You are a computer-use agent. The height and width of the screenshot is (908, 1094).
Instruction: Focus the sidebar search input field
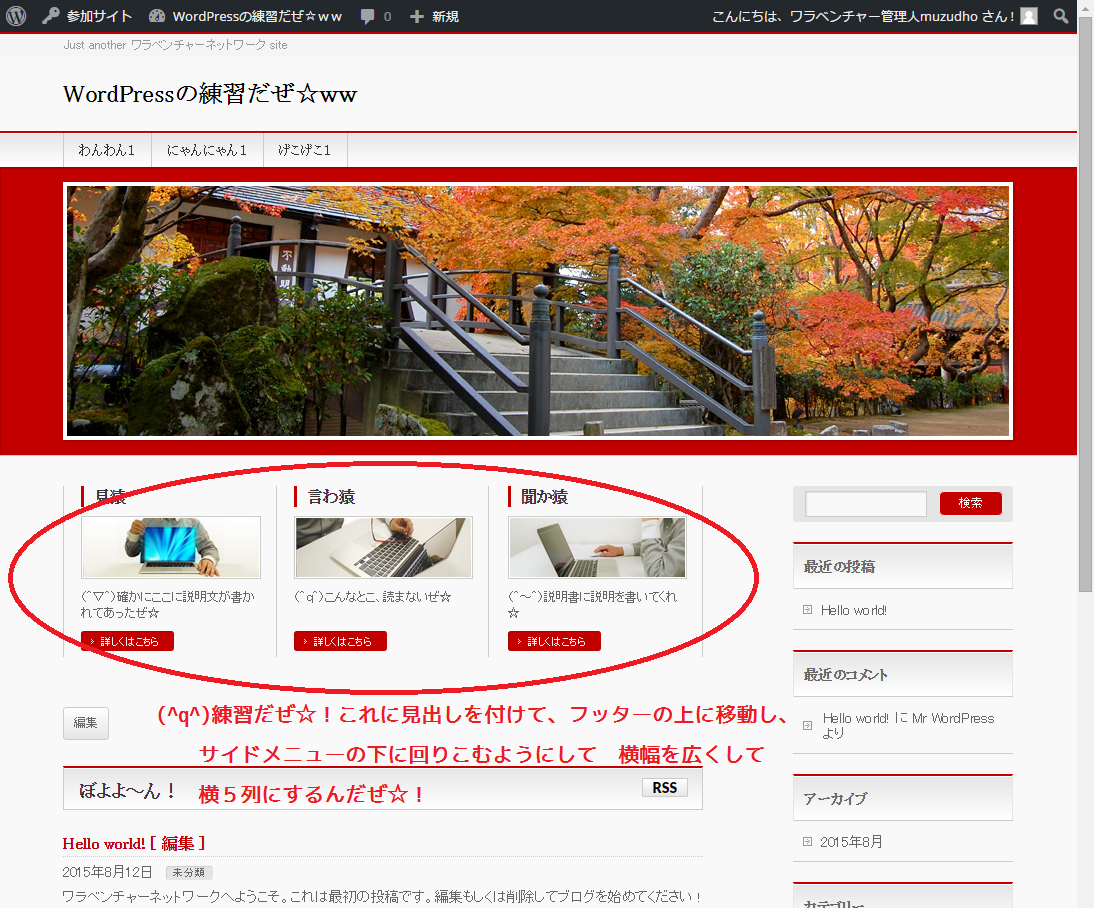(866, 503)
